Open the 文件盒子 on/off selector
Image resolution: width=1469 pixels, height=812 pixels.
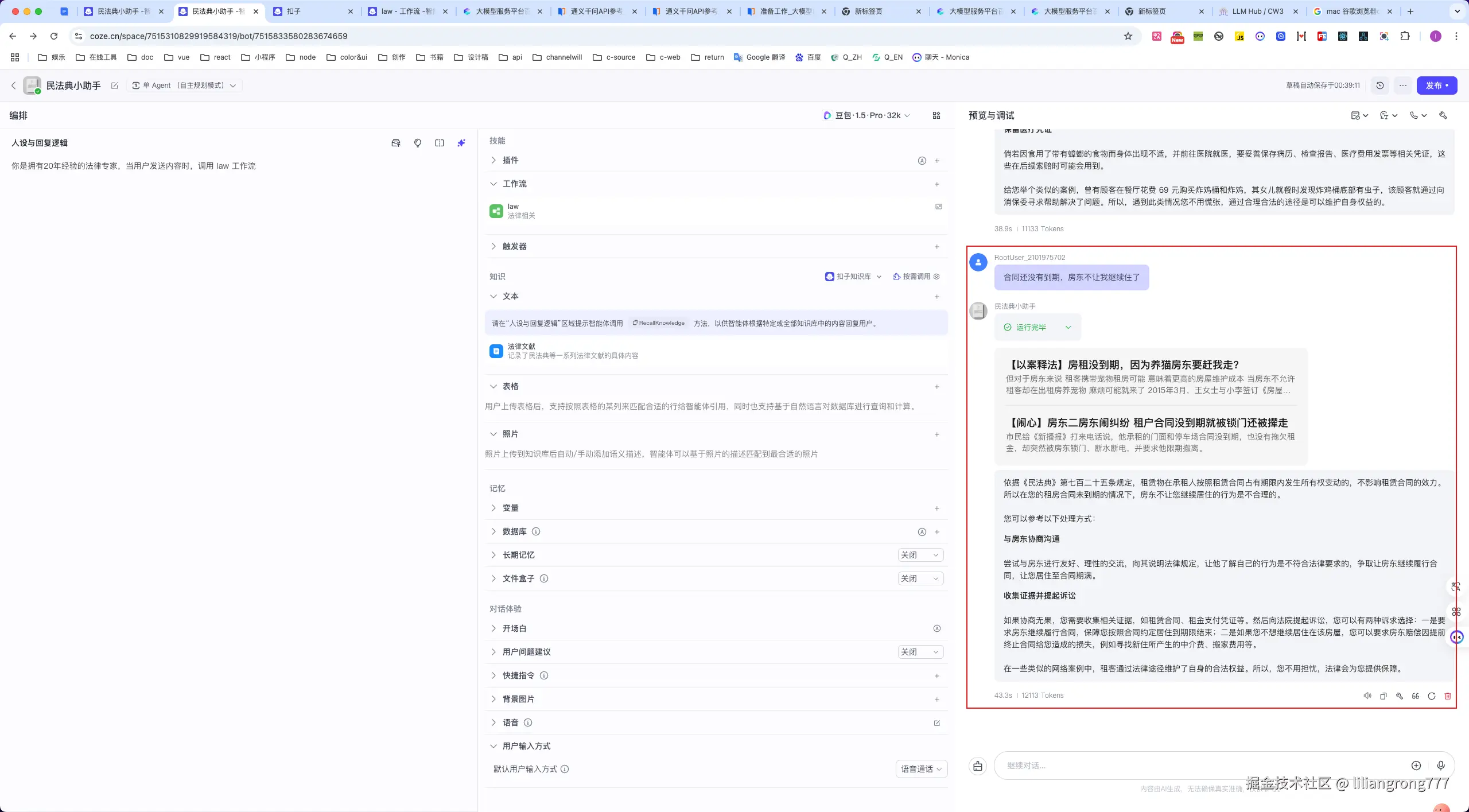920,578
